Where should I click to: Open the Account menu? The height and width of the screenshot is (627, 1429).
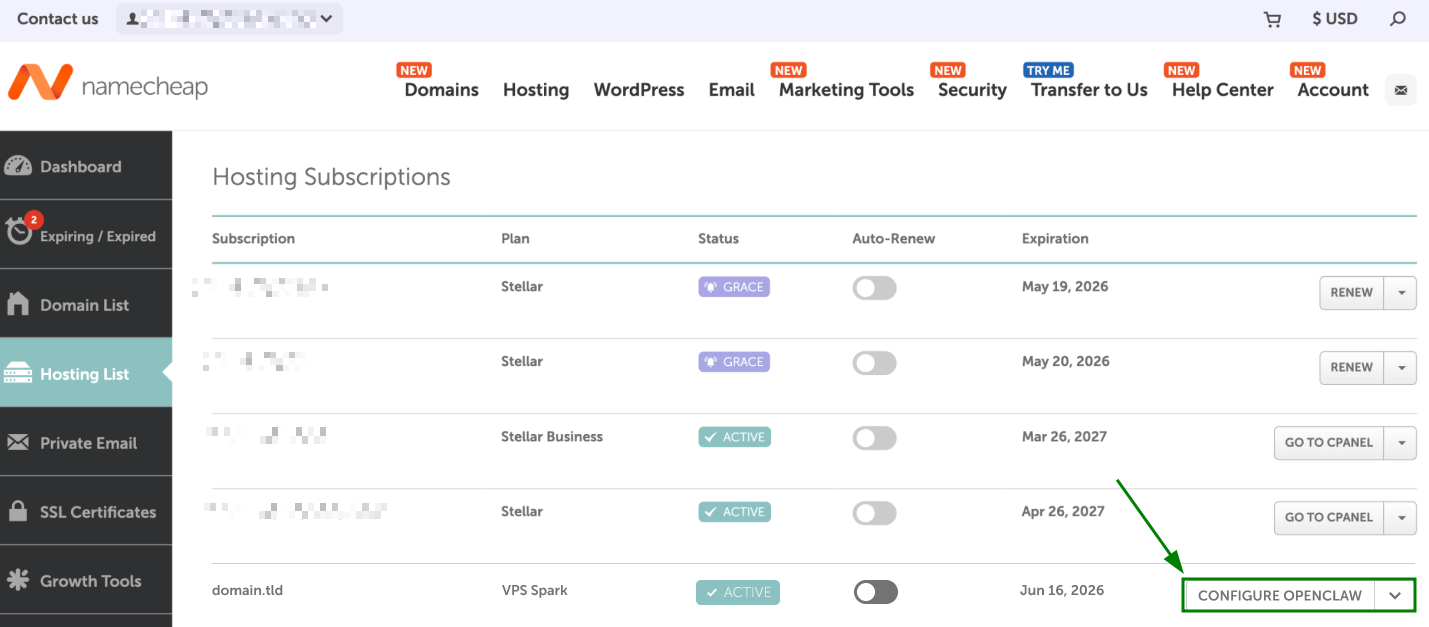pos(1333,90)
